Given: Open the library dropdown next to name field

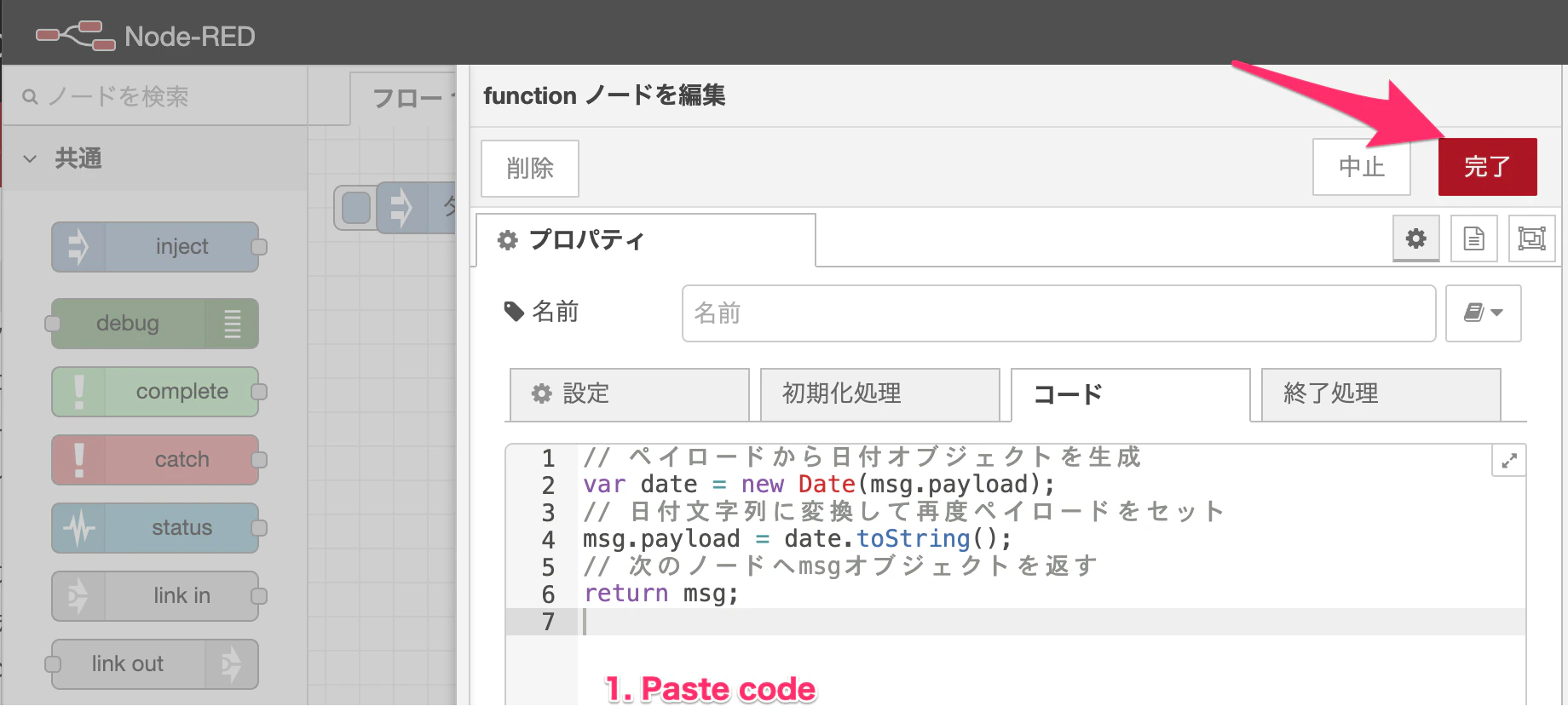Looking at the screenshot, I should (1484, 313).
